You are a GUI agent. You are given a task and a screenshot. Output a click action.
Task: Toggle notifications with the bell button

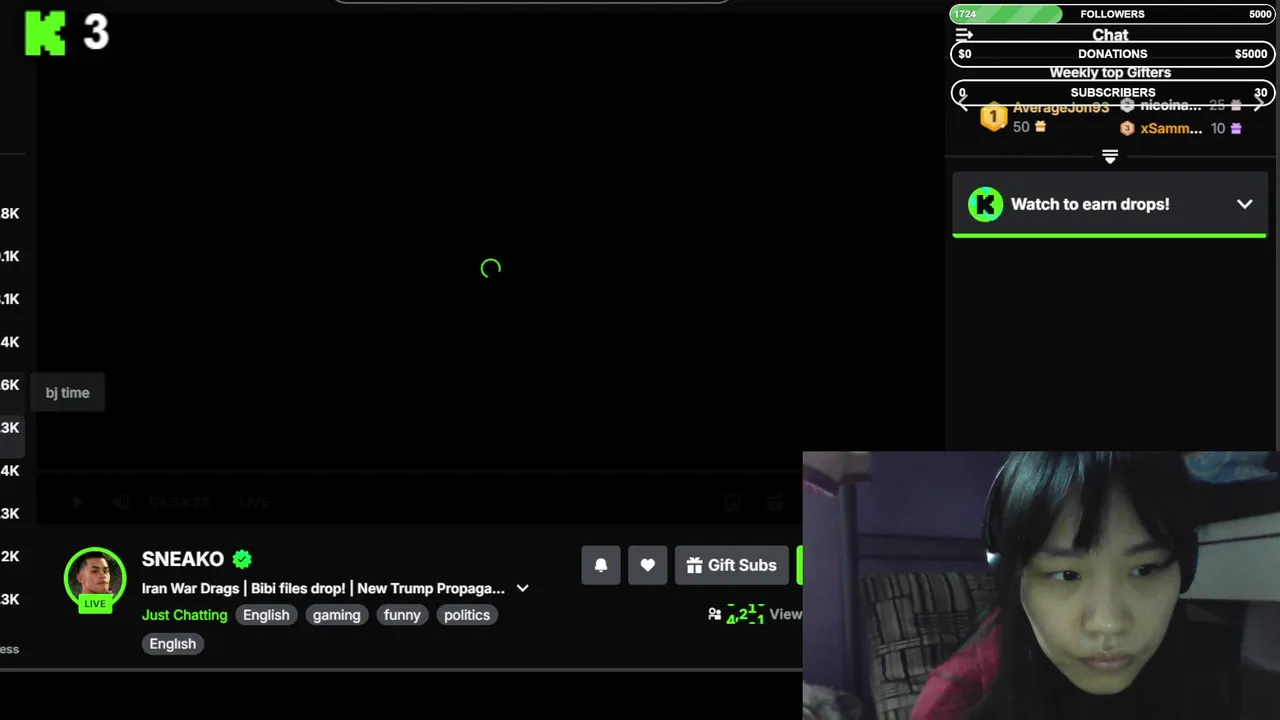[x=601, y=565]
